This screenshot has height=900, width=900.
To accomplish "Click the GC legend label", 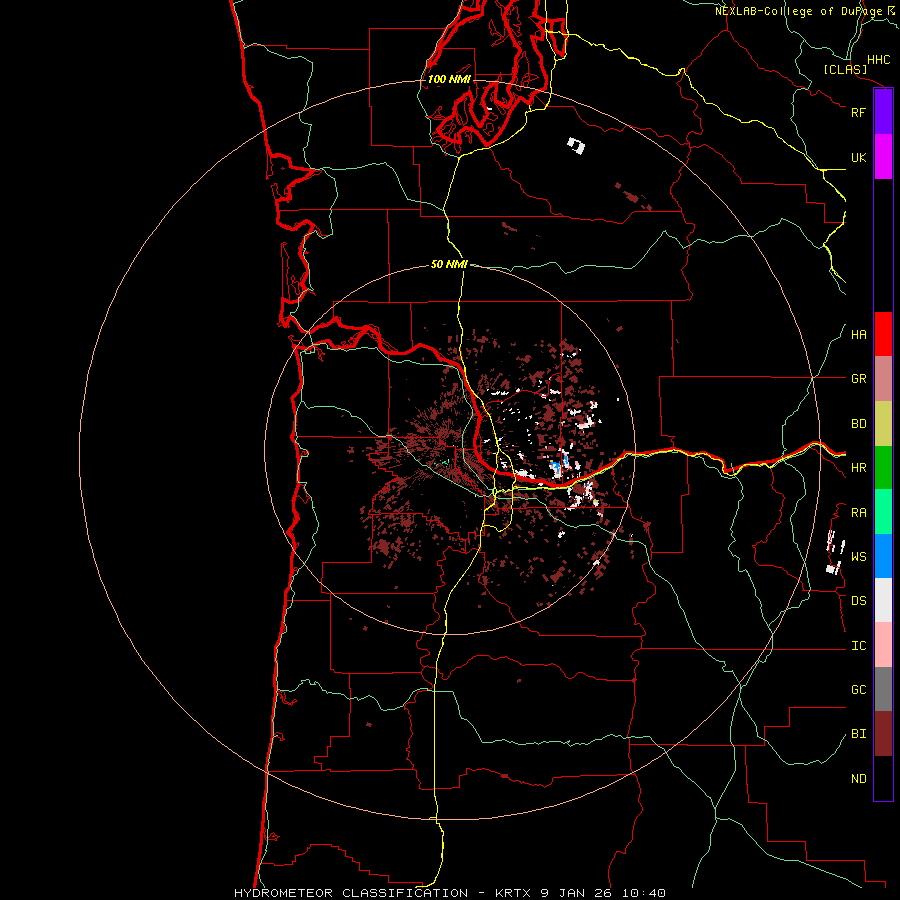I will point(858,689).
